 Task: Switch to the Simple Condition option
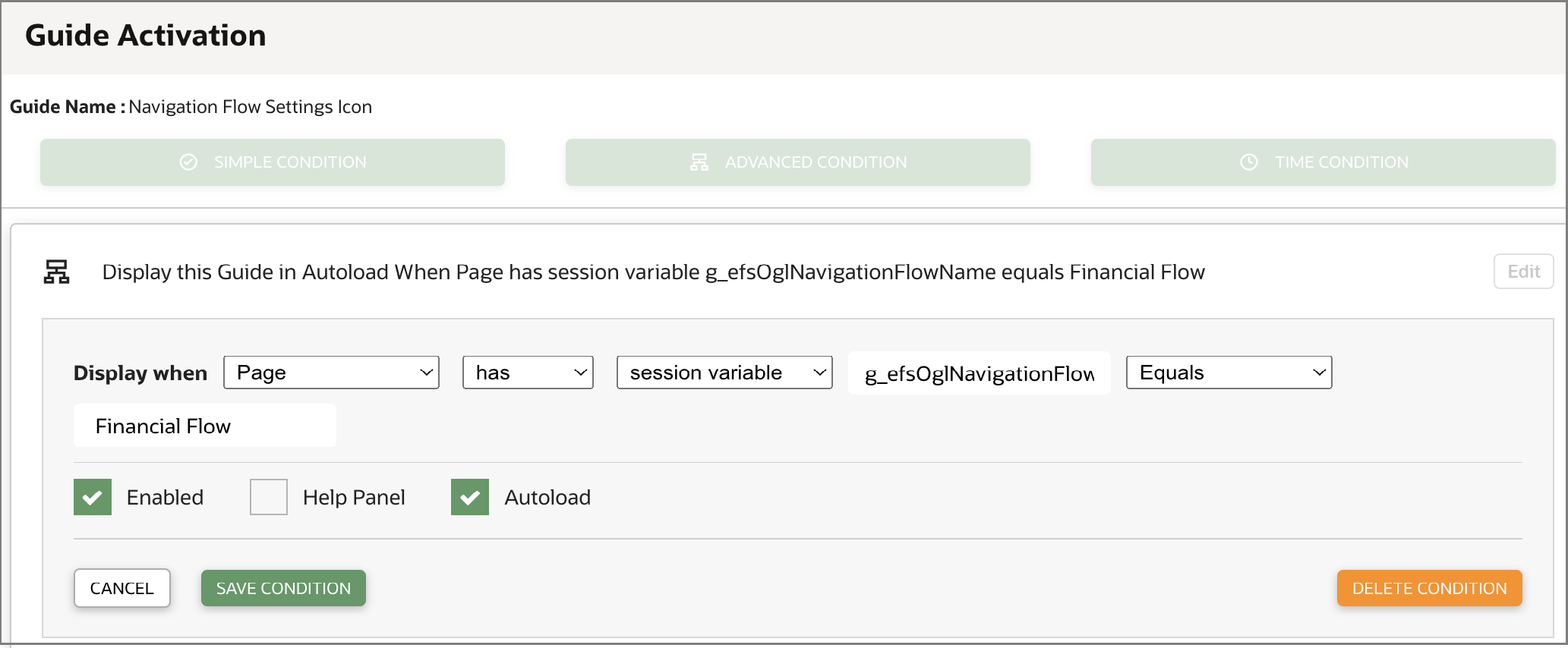pyautogui.click(x=272, y=162)
